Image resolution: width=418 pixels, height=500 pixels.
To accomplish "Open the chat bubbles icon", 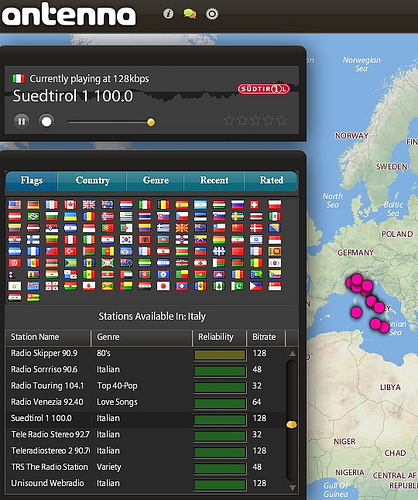I will pos(190,14).
